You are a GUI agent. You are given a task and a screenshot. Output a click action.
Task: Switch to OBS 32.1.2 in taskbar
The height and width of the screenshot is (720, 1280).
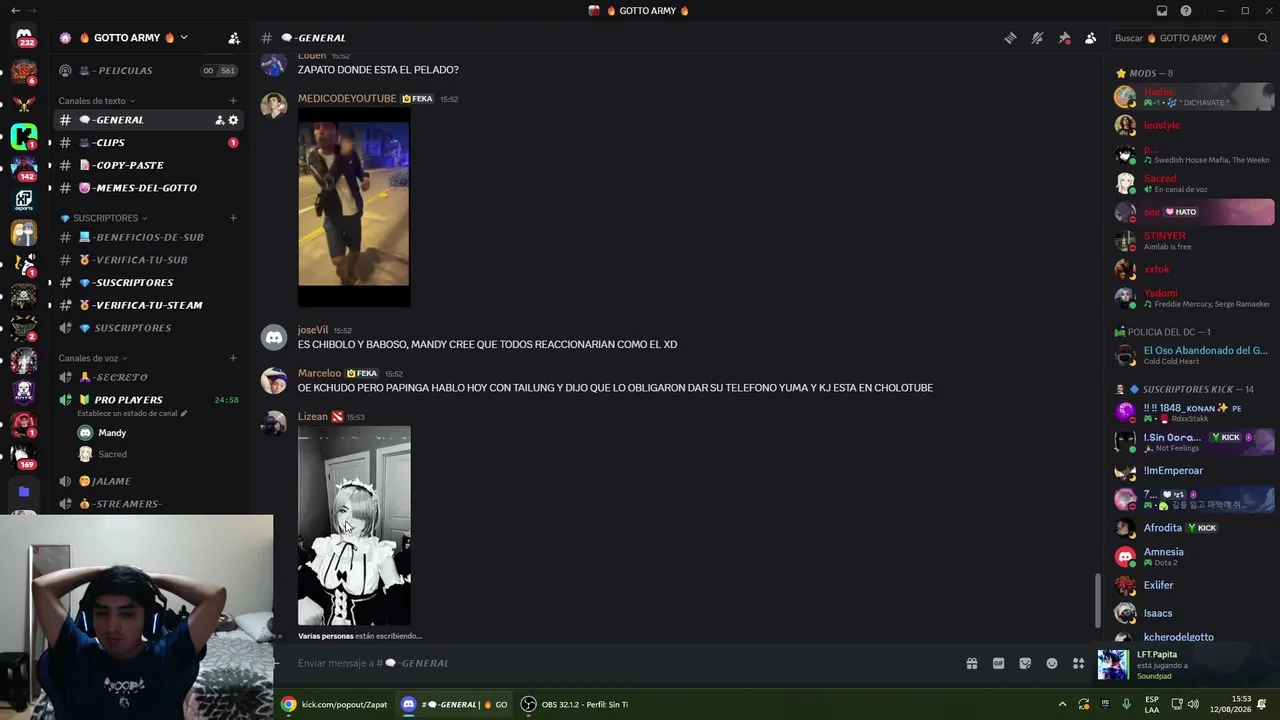[x=575, y=704]
